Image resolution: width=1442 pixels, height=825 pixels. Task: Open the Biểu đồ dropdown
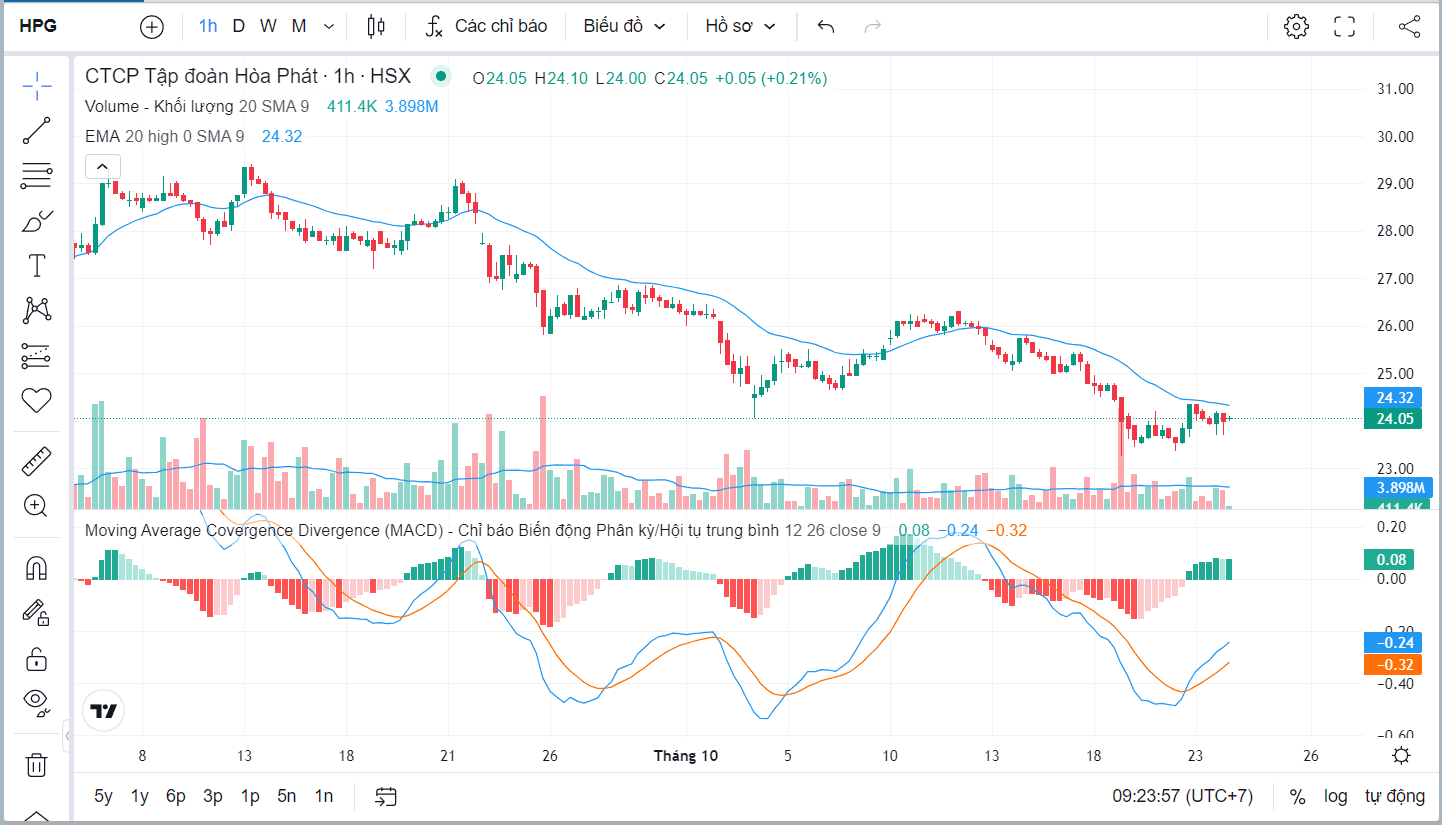click(625, 27)
